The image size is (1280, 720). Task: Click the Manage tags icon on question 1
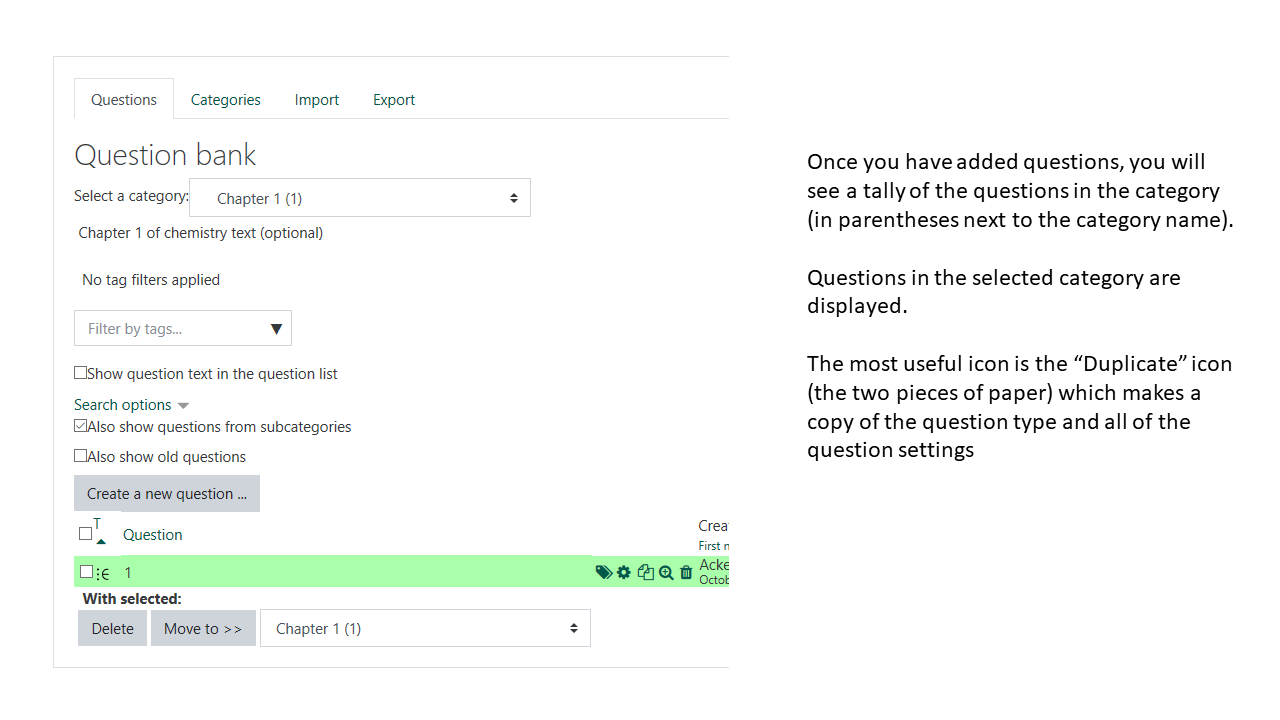tap(604, 572)
